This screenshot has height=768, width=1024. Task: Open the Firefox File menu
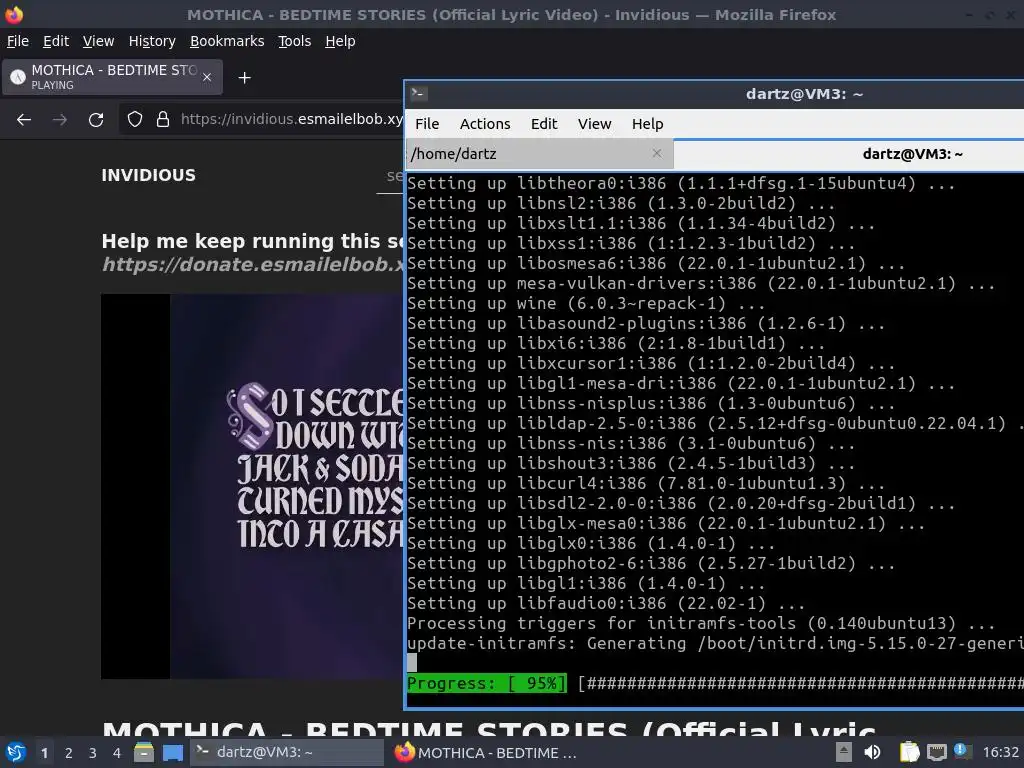click(18, 41)
